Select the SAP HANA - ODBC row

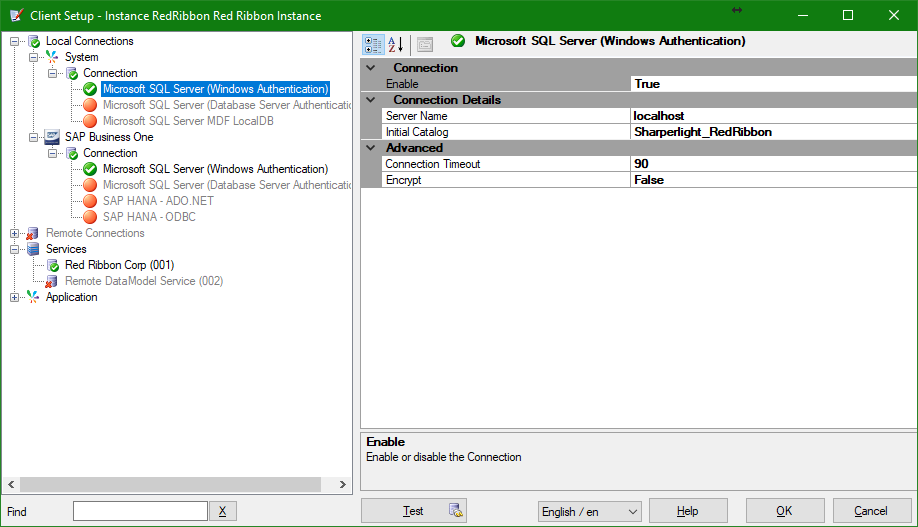149,217
